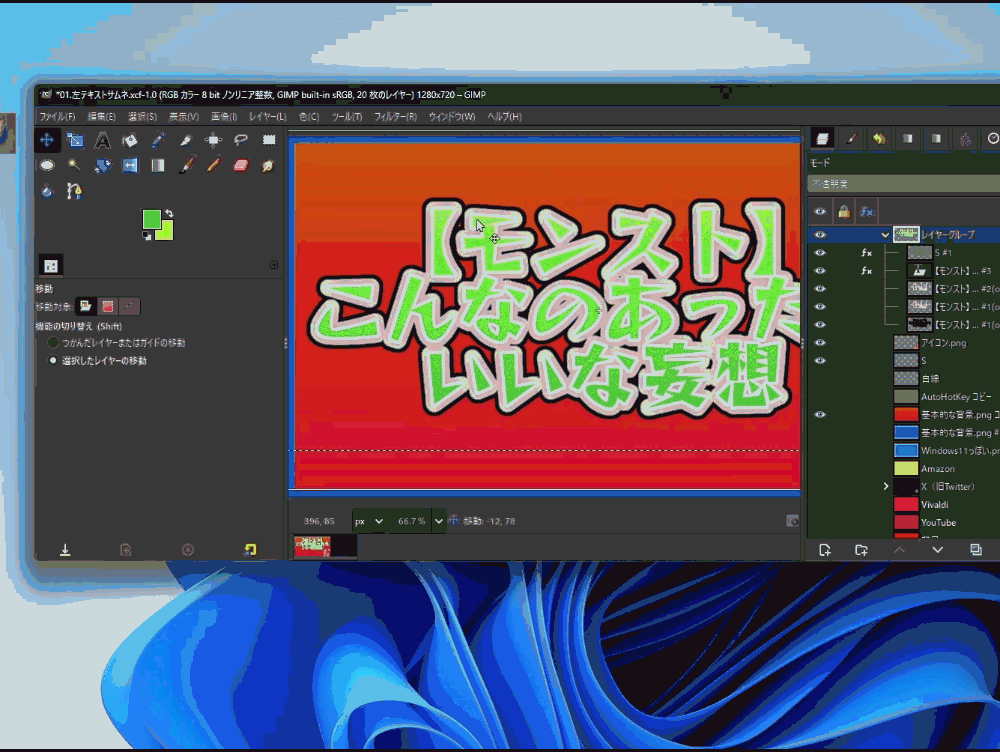Collapse the レイヤーグループ layer group
The image size is (1000, 752).
click(885, 235)
